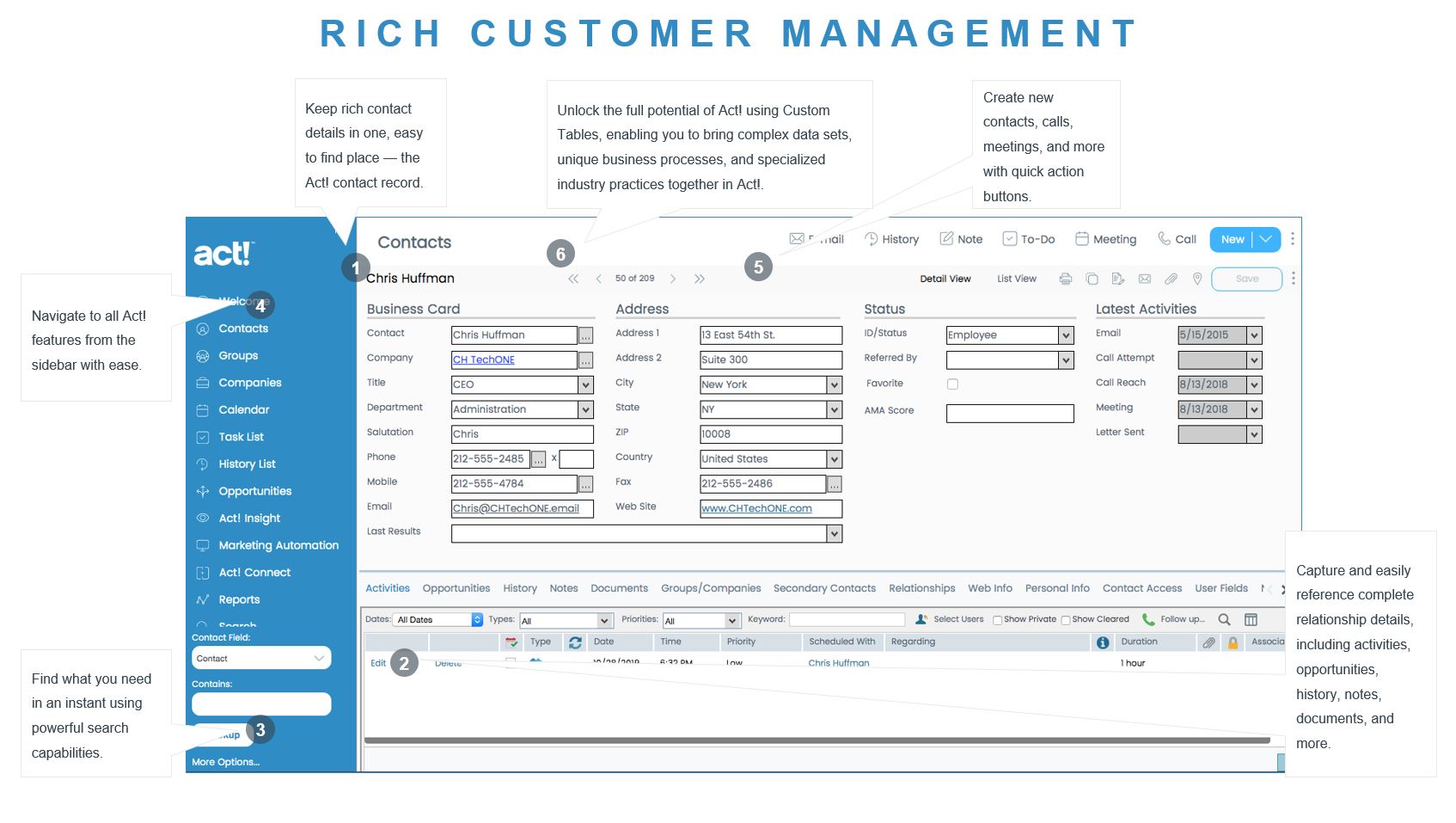Open the Relationships tab
1456x823 pixels.
click(921, 588)
